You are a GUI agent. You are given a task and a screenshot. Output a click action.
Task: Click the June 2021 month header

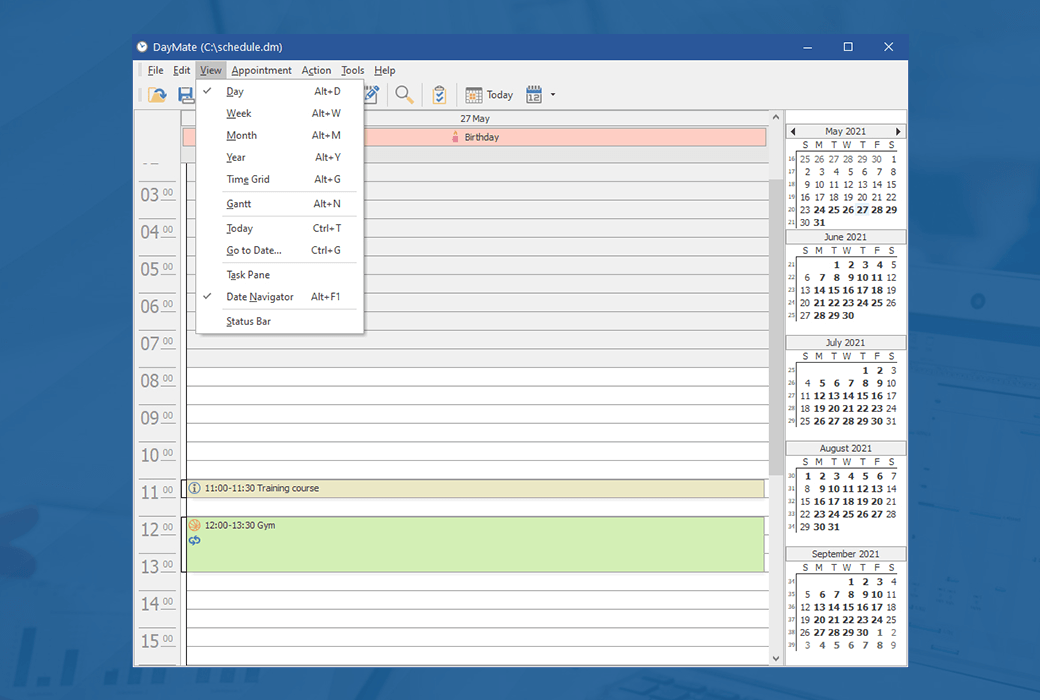845,237
